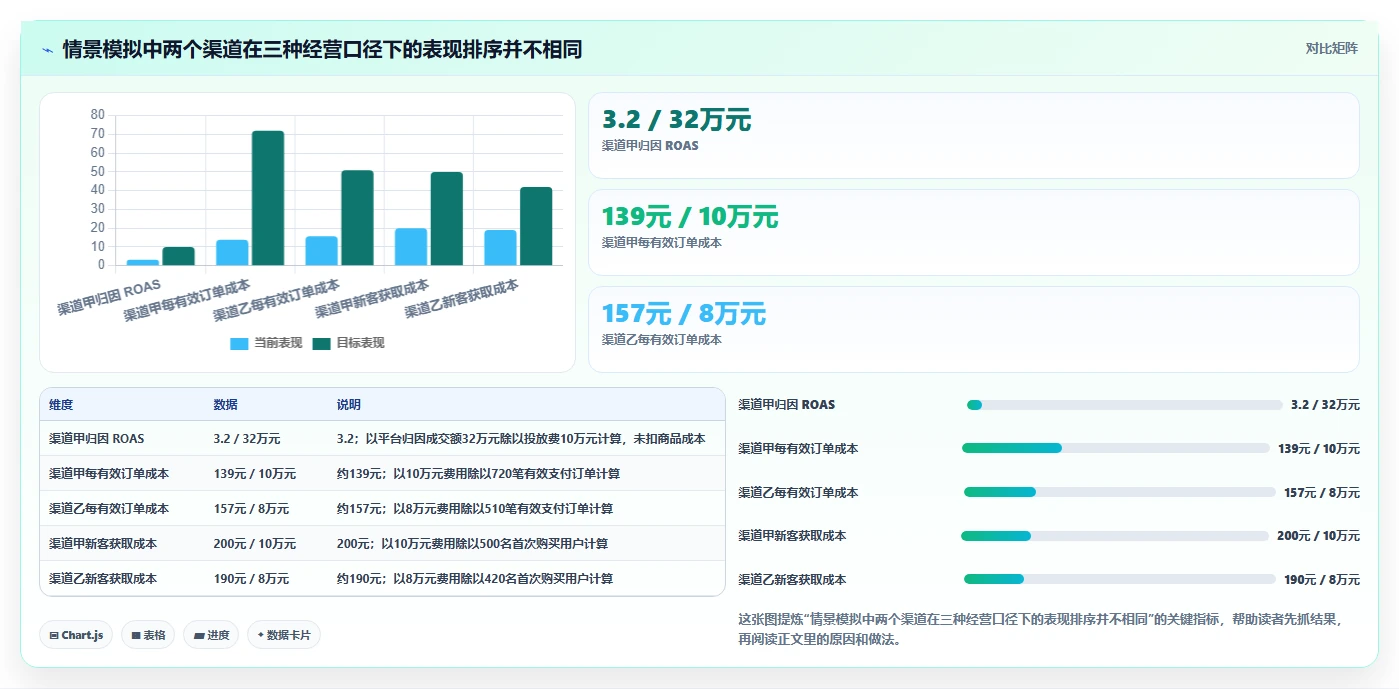Click table cell 渠道乙每有效订单成本
The image size is (1399, 689).
pyautogui.click(x=109, y=508)
